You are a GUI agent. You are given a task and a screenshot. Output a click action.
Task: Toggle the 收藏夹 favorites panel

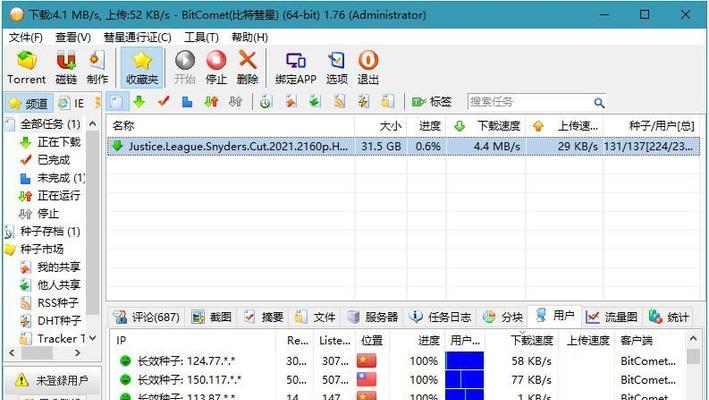click(x=142, y=68)
